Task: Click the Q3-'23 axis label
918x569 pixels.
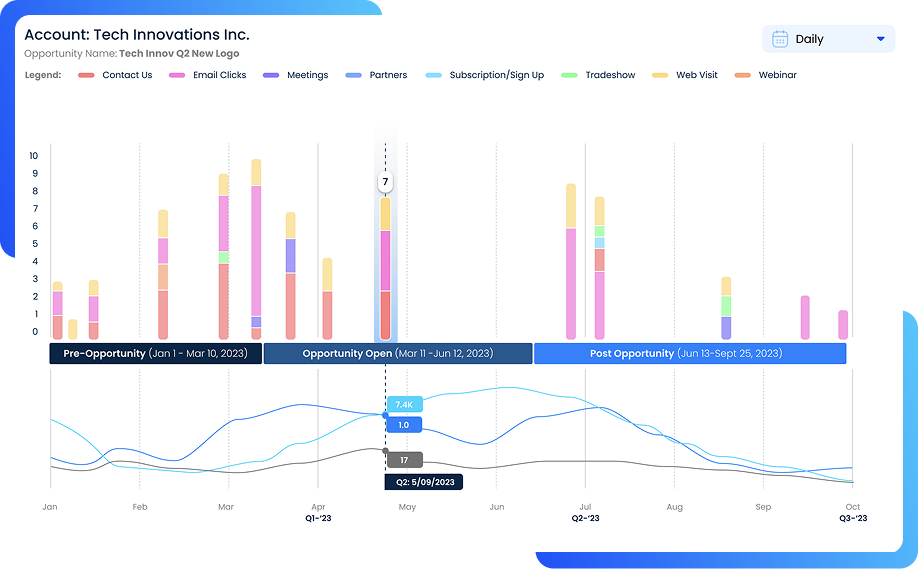Action: pos(853,518)
